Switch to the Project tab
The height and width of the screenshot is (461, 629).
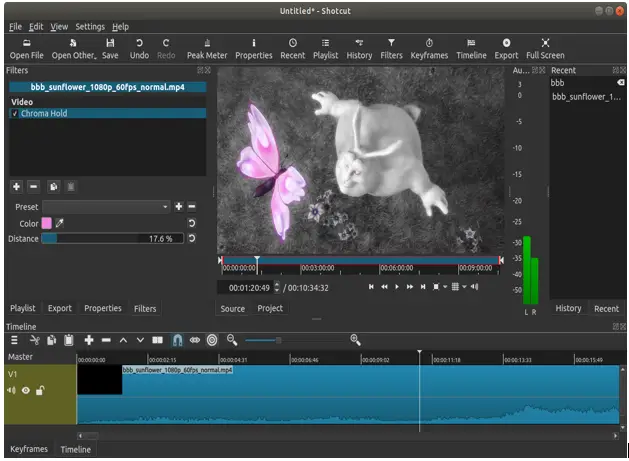270,308
